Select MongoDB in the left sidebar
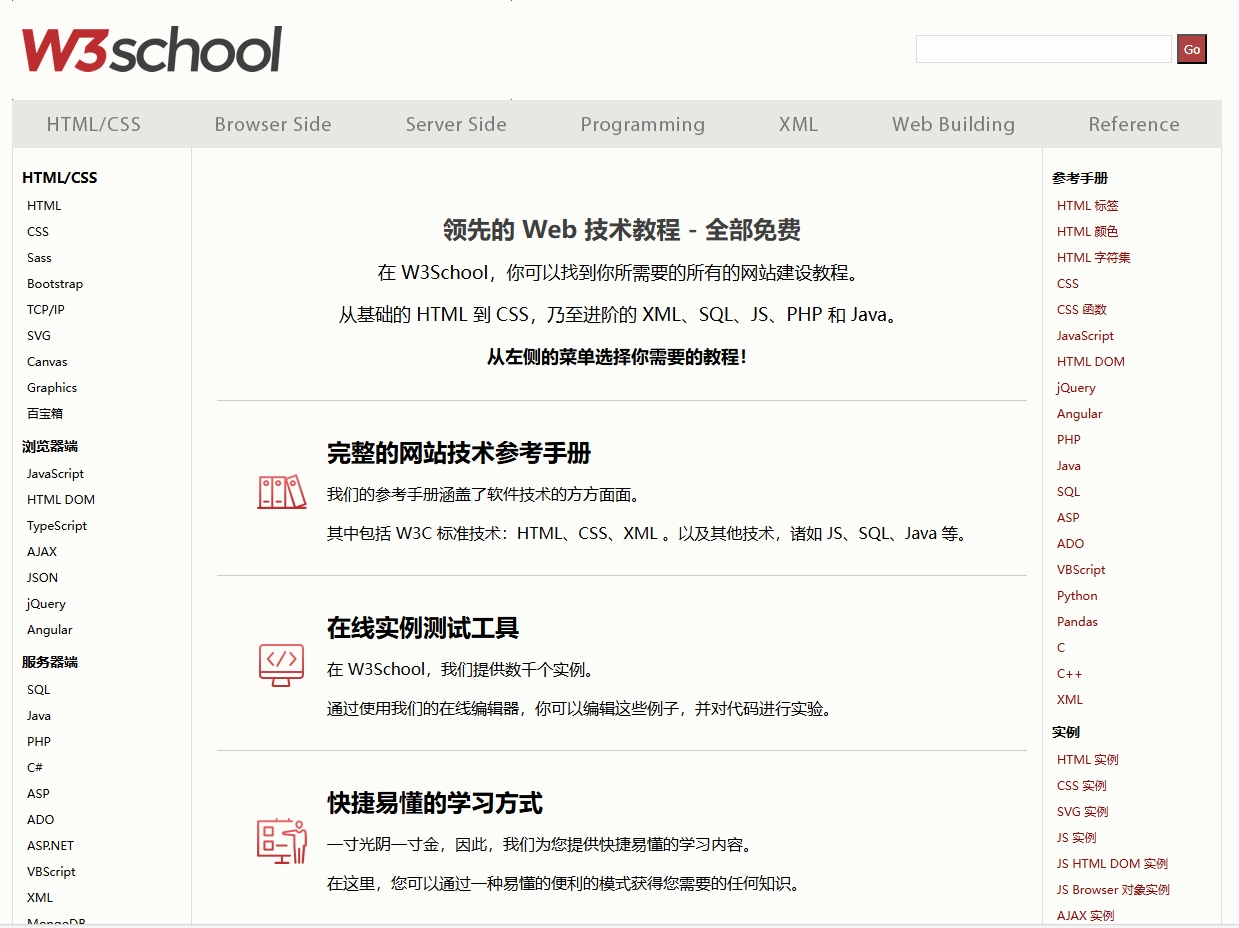 (55, 923)
